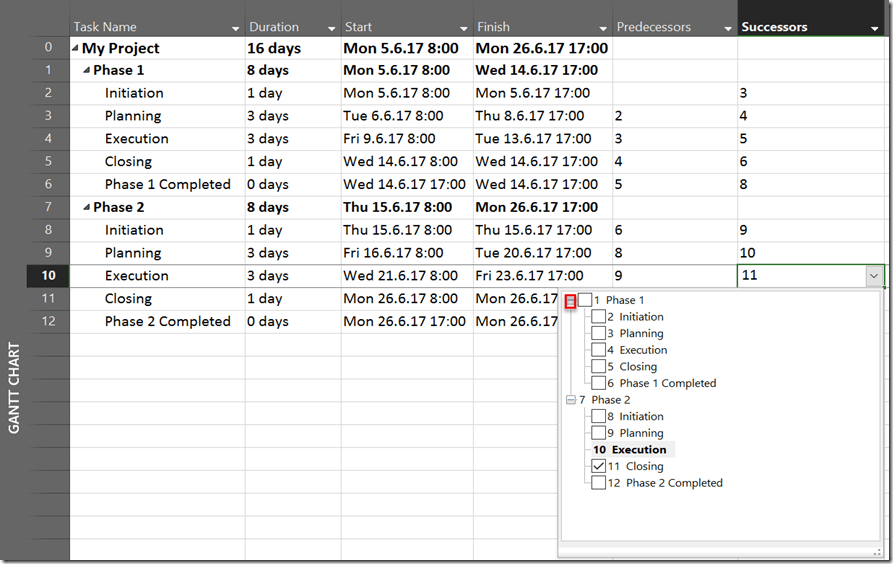This screenshot has height=564, width=893.
Task: Collapse the Phase 1 summary row in grid
Action: point(87,71)
